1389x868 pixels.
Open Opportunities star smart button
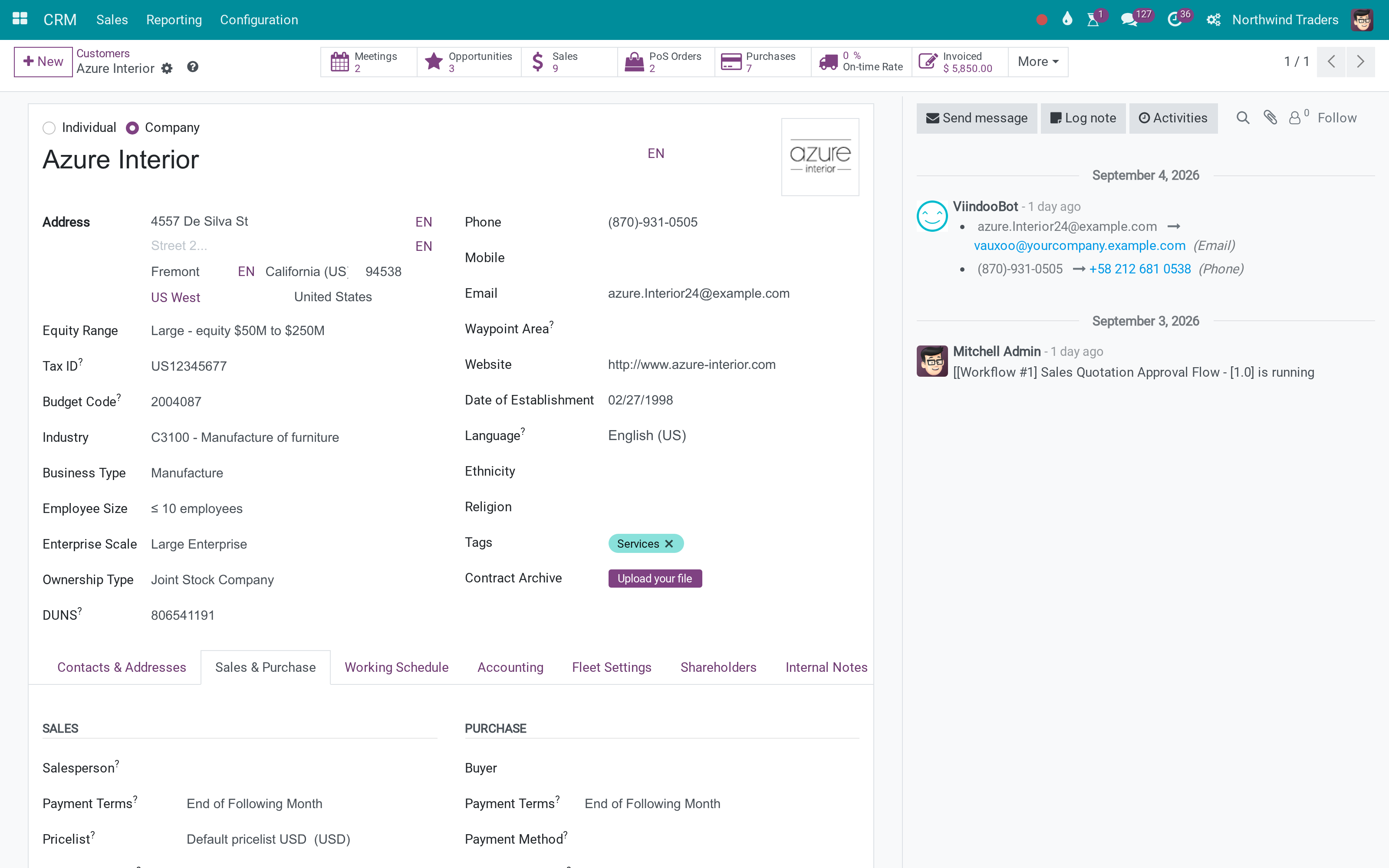tap(469, 62)
